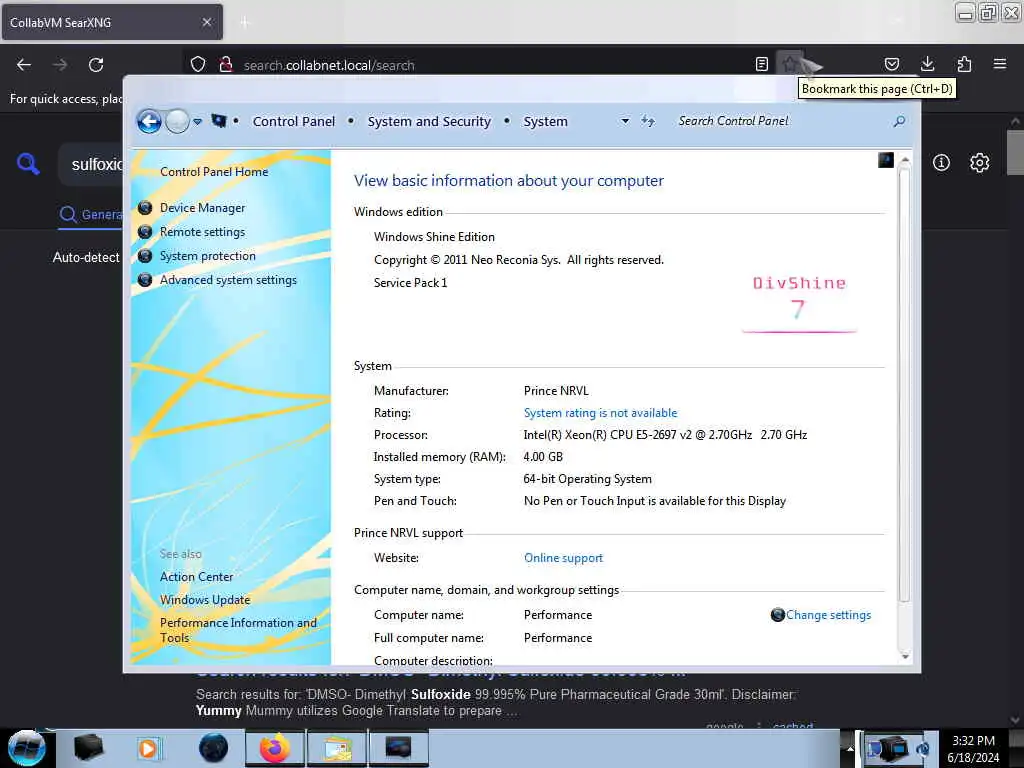Viewport: 1024px width, 768px height.
Task: Click shield icon beside Device Manager
Action: coord(145,208)
